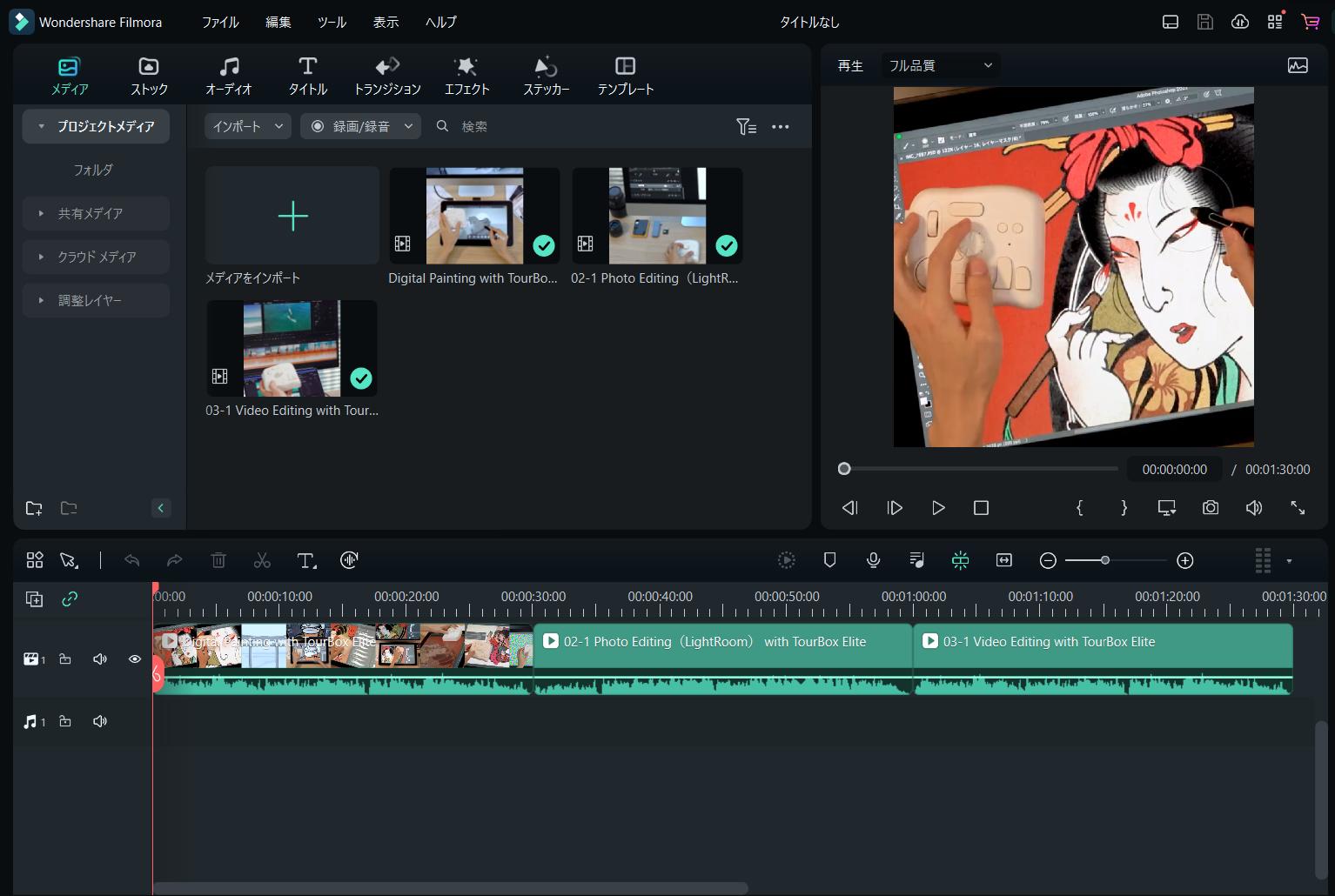The width and height of the screenshot is (1335, 896).
Task: Select the 02-1 Photo Editing media thumbnail
Action: tap(657, 216)
